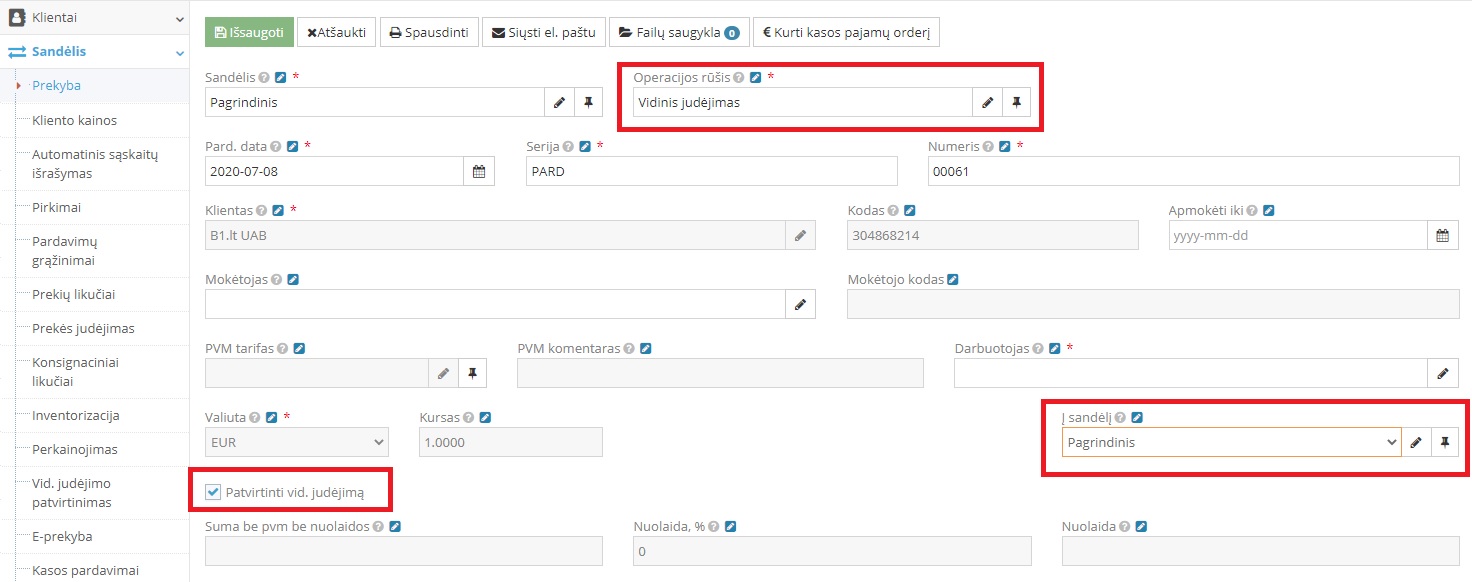Click pencil icon in Mokėtojas field
This screenshot has width=1472, height=582.
tap(800, 304)
